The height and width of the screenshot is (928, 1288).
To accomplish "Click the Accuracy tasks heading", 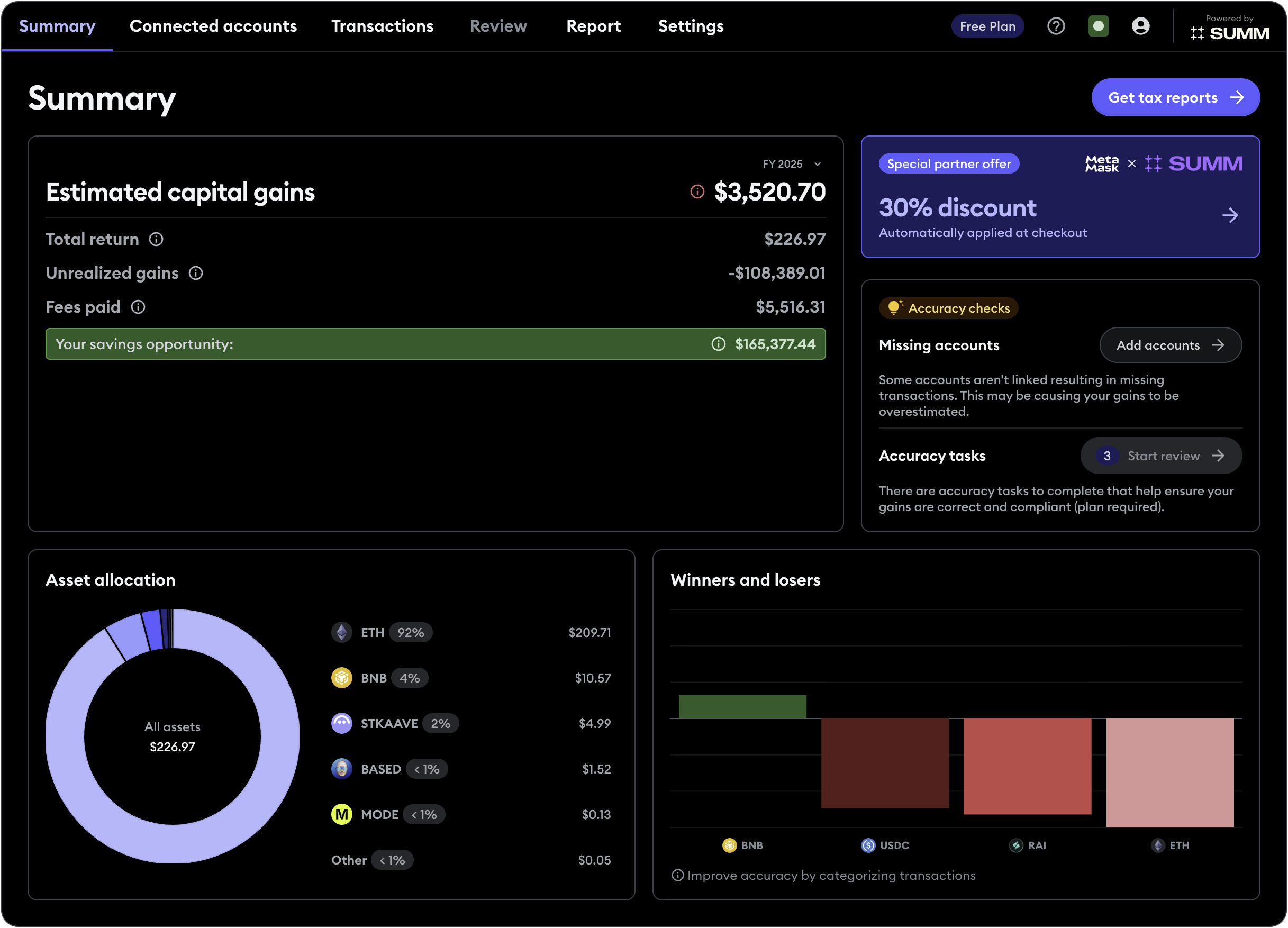I will pyautogui.click(x=932, y=456).
